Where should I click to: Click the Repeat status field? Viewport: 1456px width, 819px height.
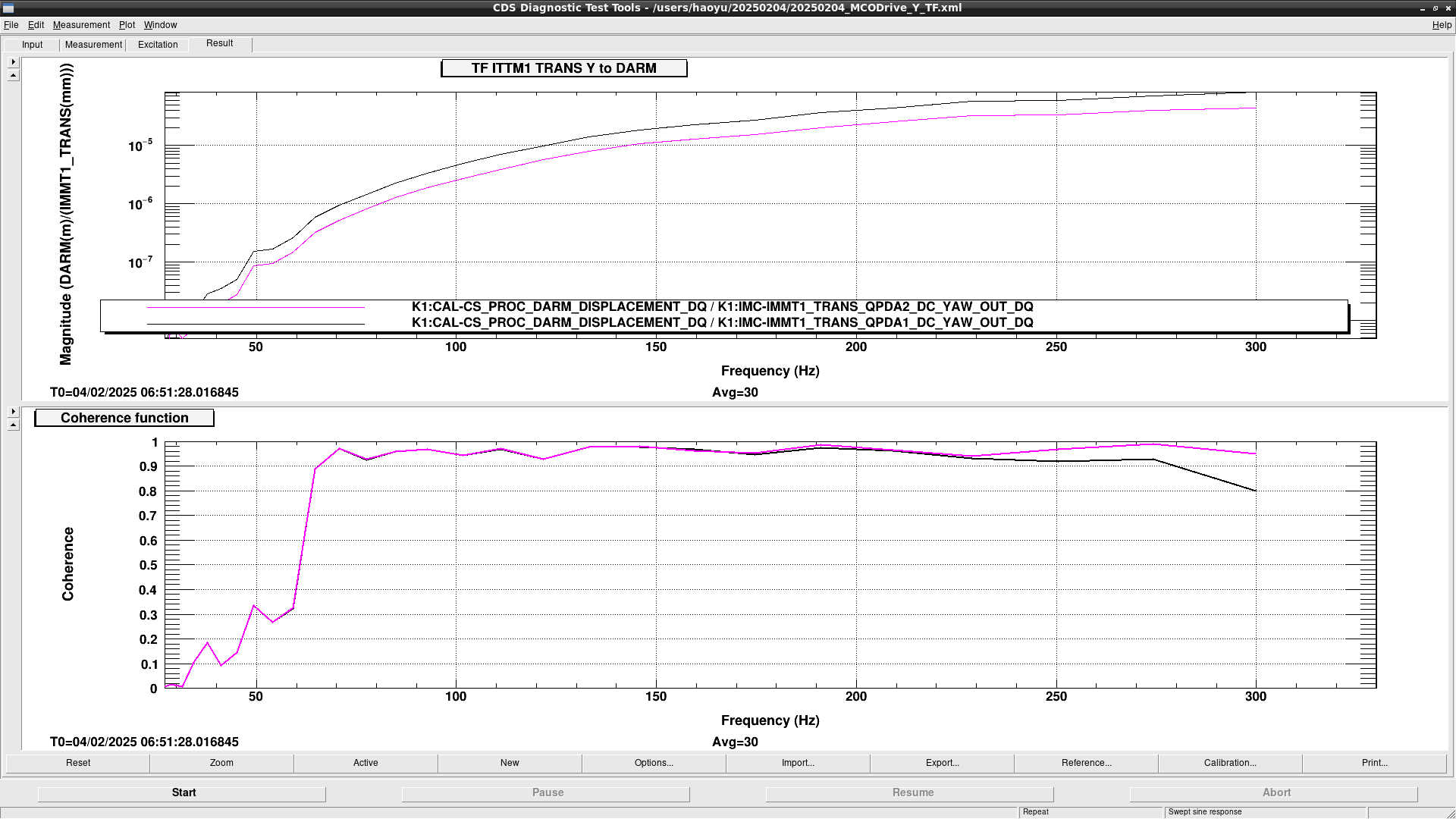coord(1090,812)
